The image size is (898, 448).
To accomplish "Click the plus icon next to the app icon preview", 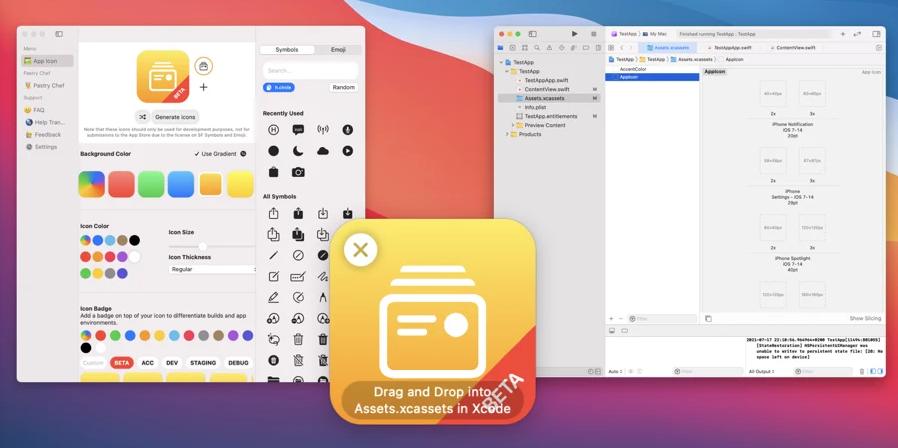I will point(203,87).
